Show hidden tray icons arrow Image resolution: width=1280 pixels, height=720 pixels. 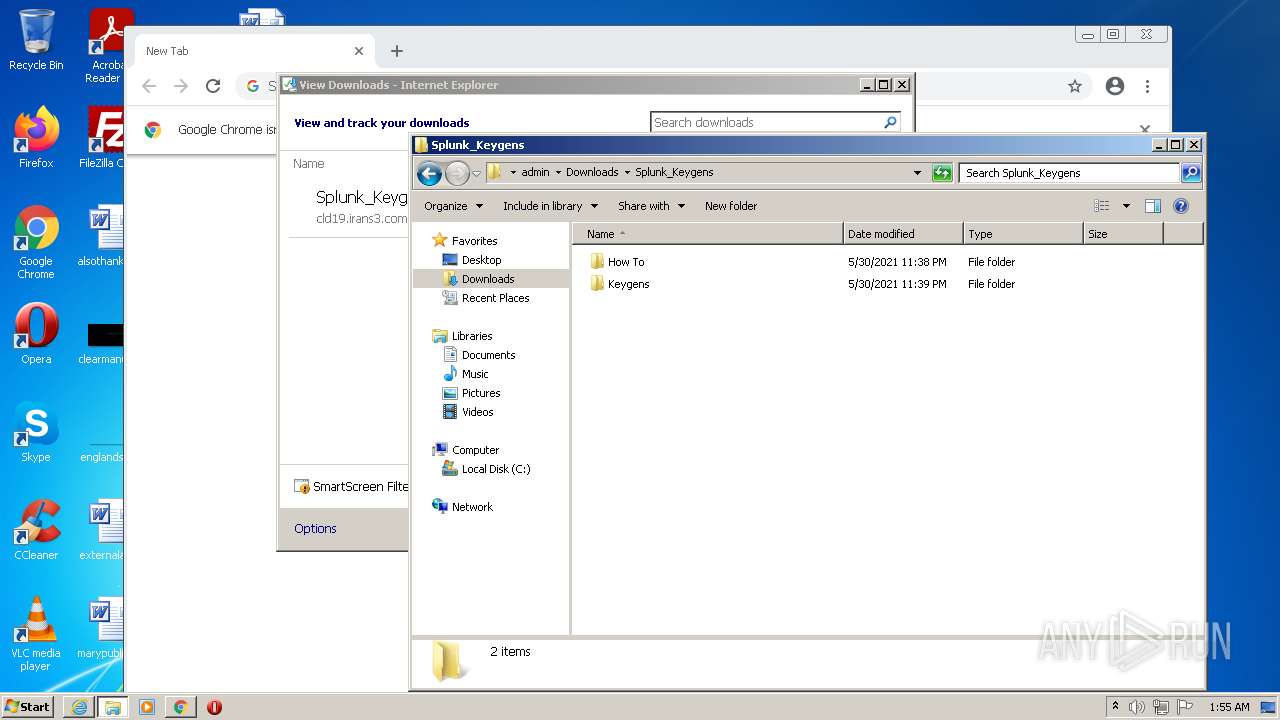point(1116,707)
